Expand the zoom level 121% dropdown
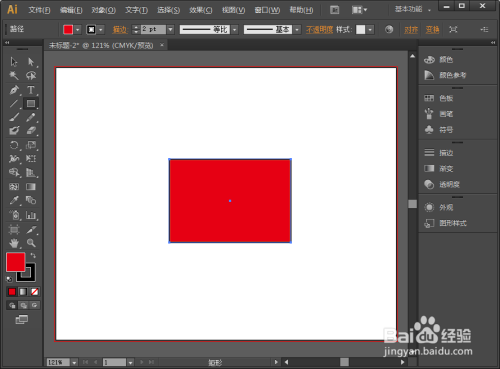This screenshot has width=500, height=369. tap(74, 362)
